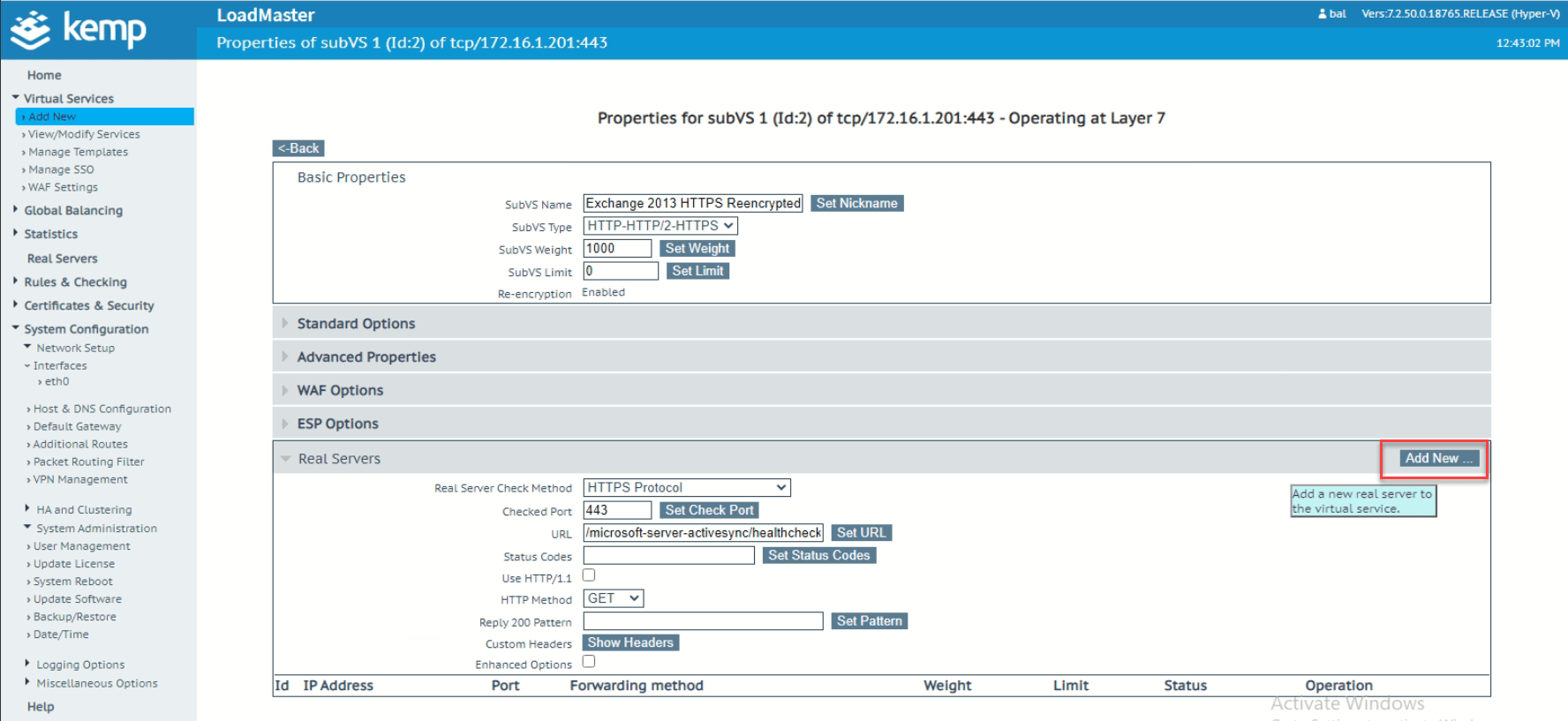Focus the SubVS Name input field

[693, 203]
